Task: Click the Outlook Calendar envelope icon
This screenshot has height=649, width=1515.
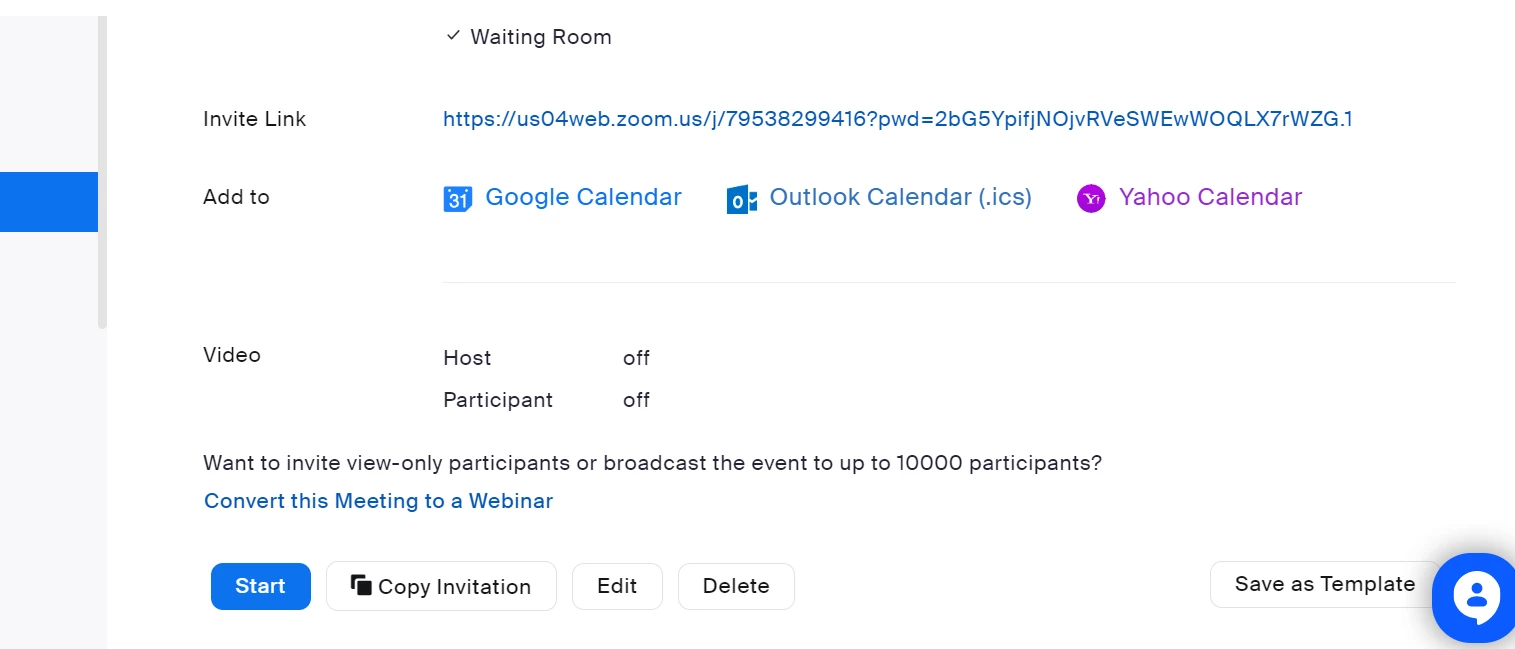Action: [741, 199]
